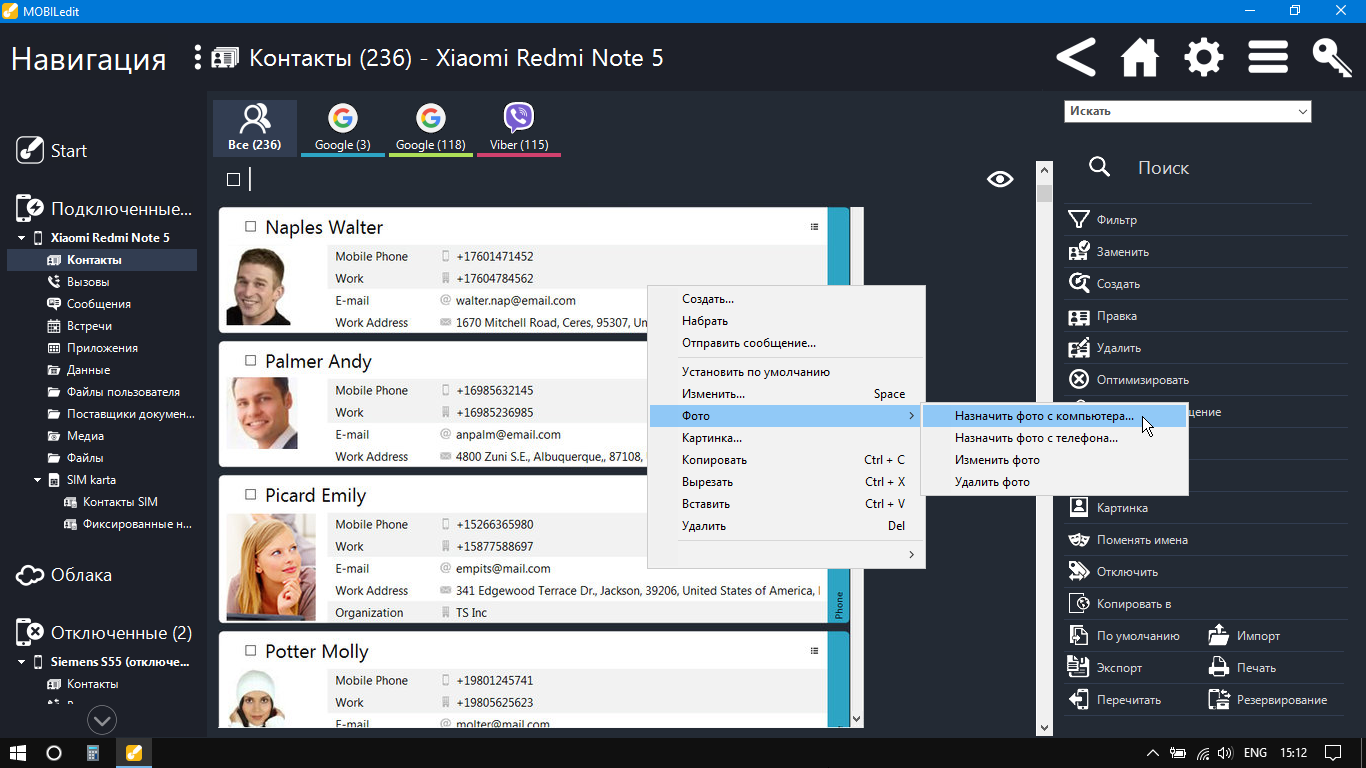Open the three-dot menu beside Контакты title
This screenshot has width=1366, height=768.
coord(198,57)
